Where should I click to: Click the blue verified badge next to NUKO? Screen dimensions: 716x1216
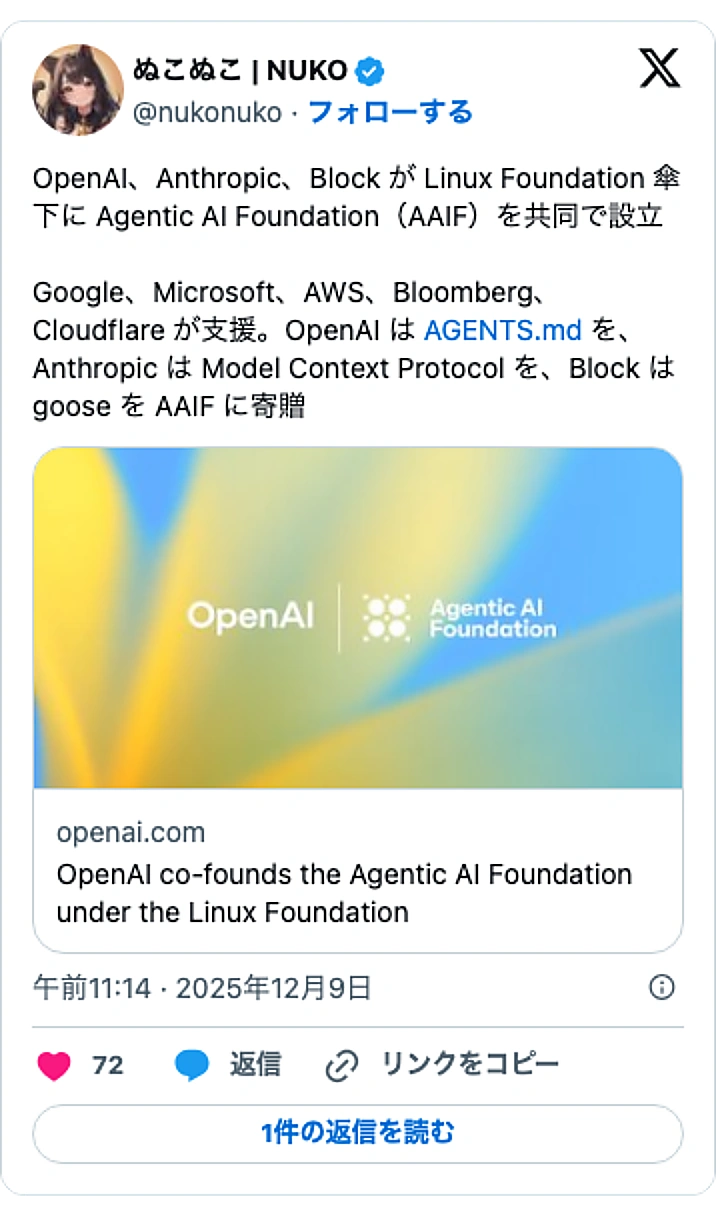tap(369, 70)
